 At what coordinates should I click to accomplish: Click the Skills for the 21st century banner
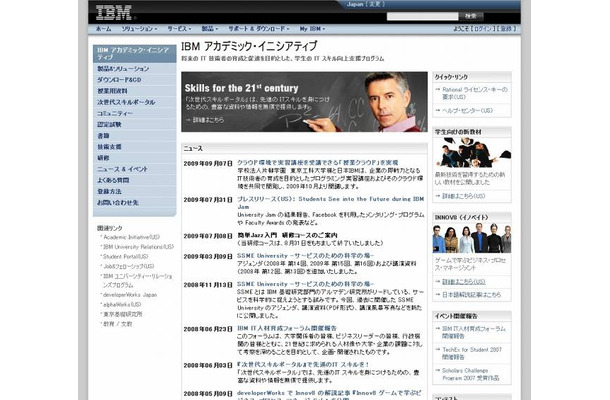point(304,102)
